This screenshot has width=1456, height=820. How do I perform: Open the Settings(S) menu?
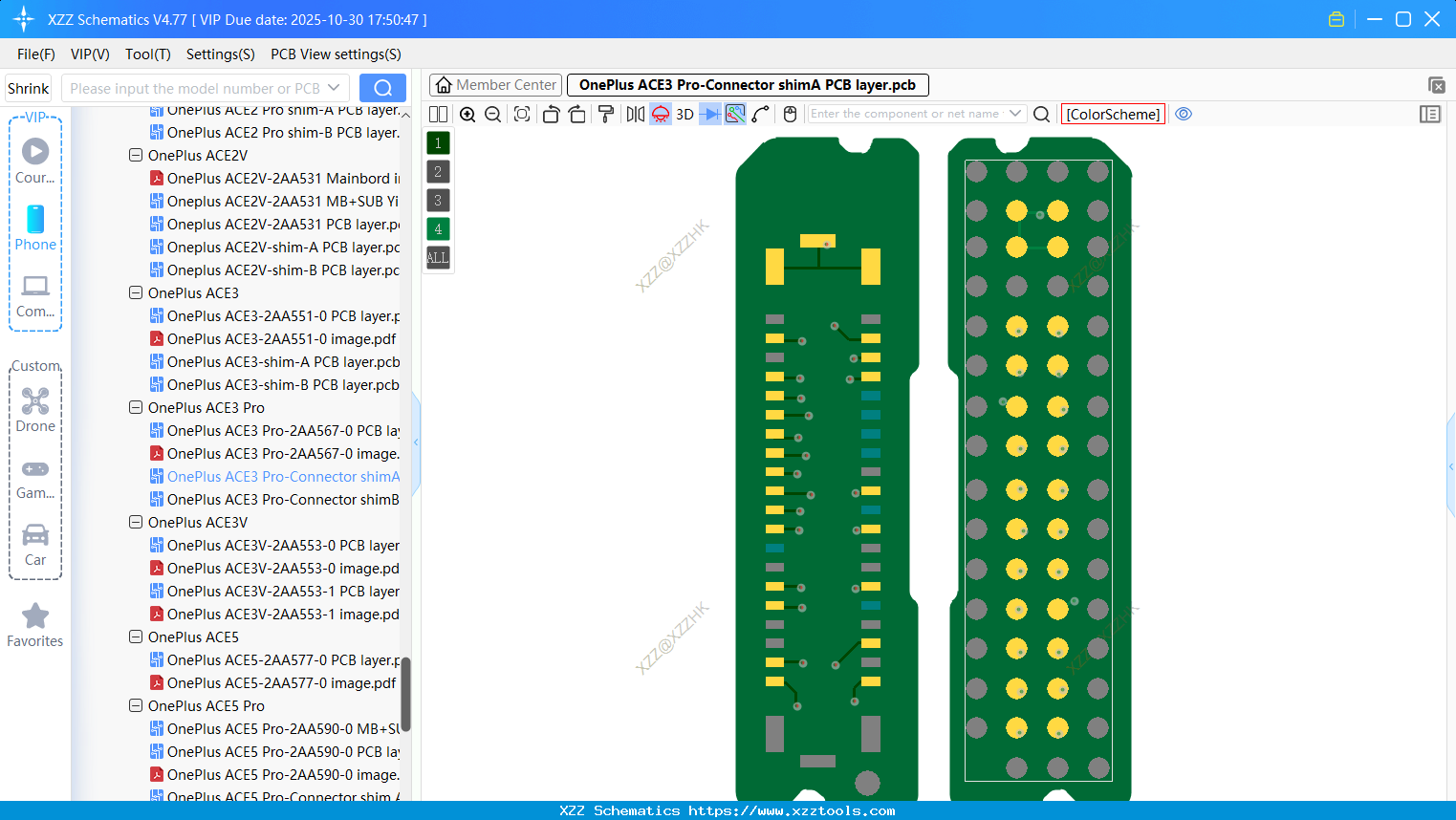click(221, 54)
